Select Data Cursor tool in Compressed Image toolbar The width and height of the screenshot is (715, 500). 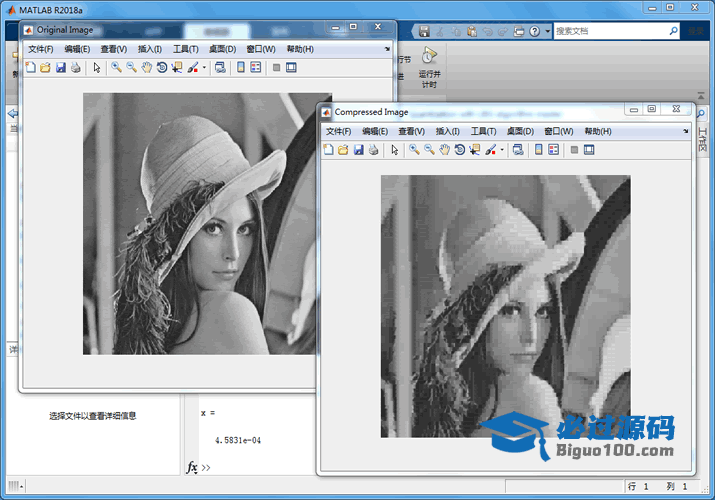click(x=475, y=149)
